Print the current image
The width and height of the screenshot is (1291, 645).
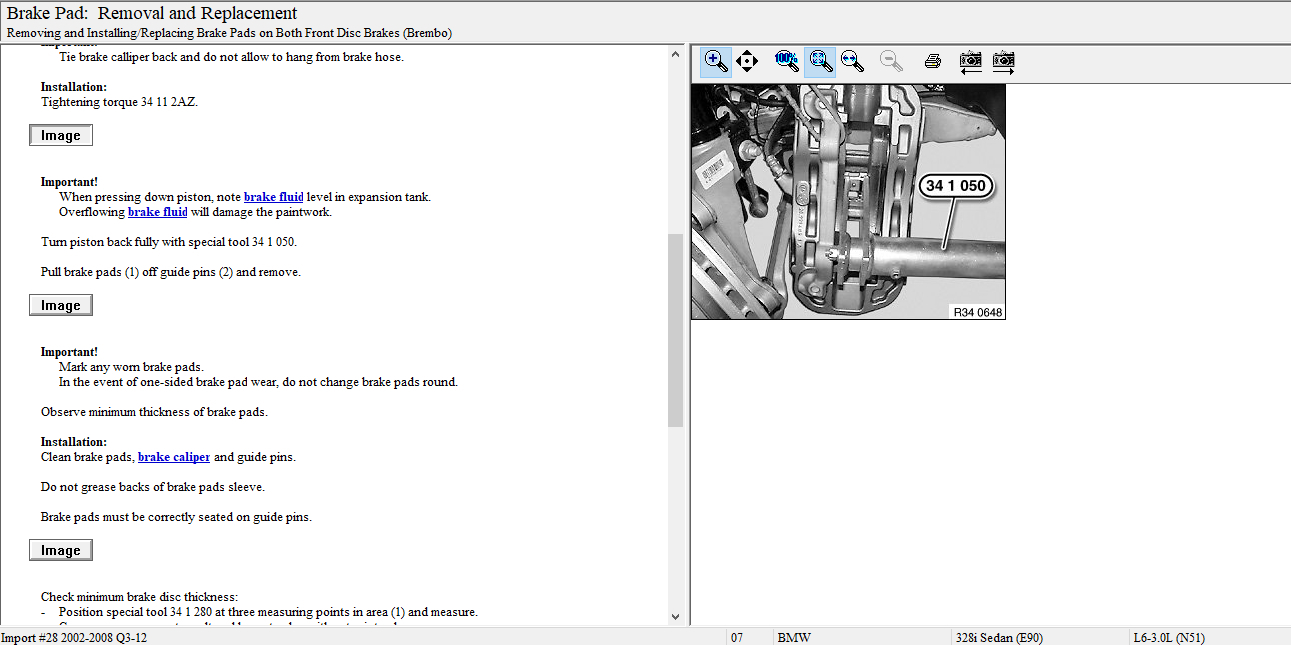tap(932, 61)
